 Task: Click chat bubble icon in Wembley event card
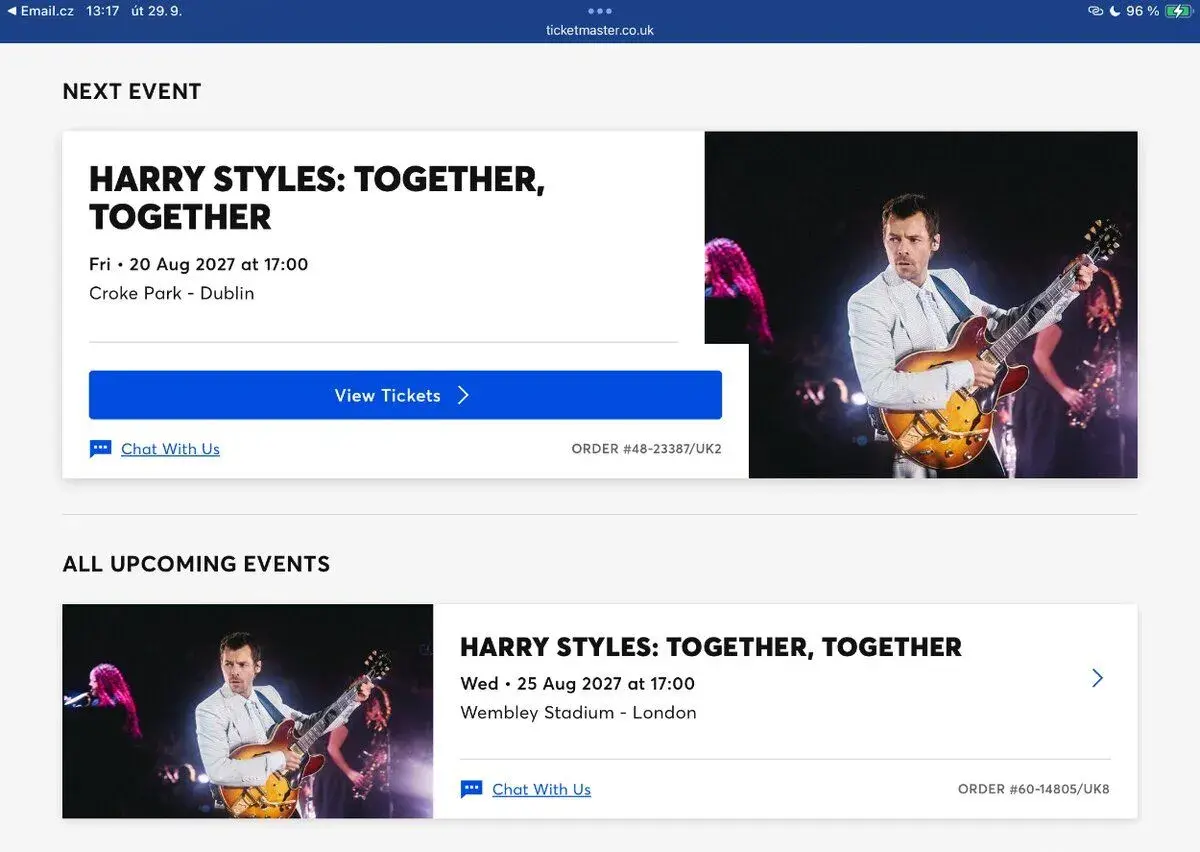click(x=471, y=789)
